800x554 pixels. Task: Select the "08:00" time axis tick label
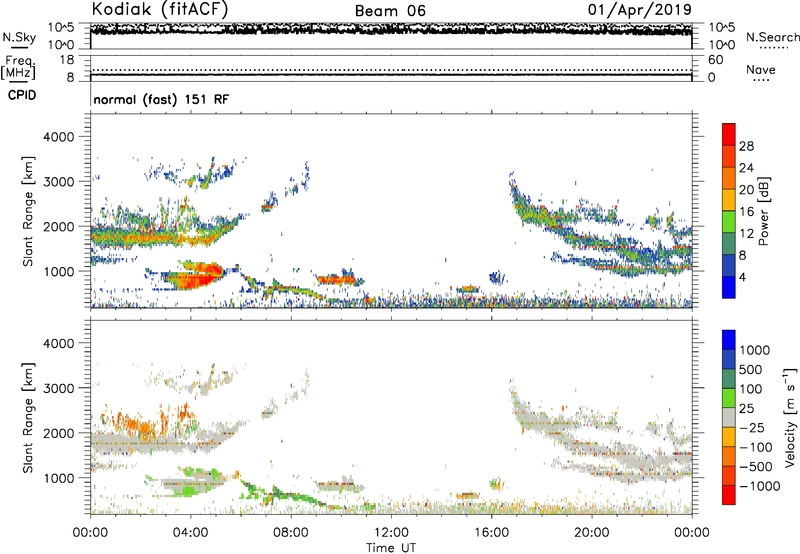291,533
